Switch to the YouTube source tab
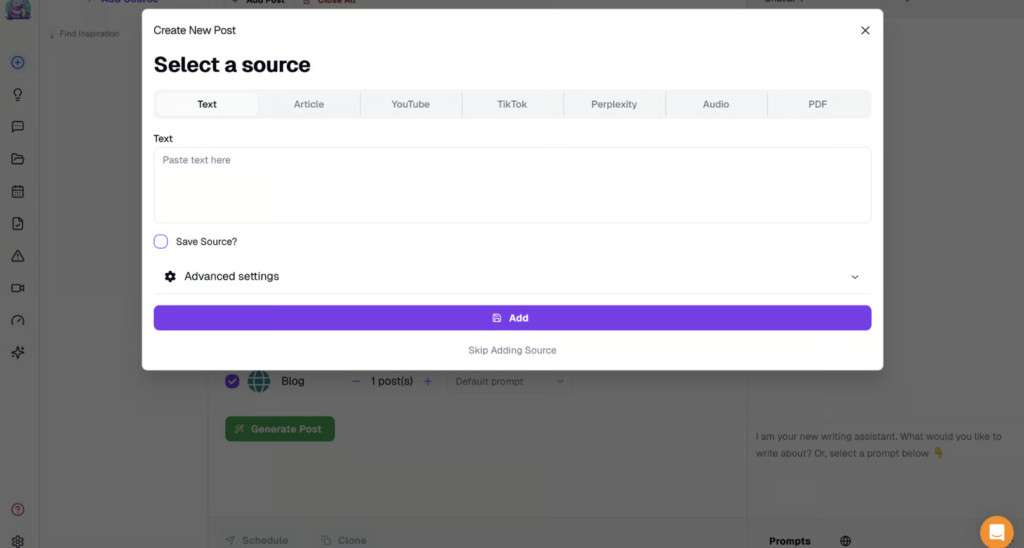 pos(410,104)
